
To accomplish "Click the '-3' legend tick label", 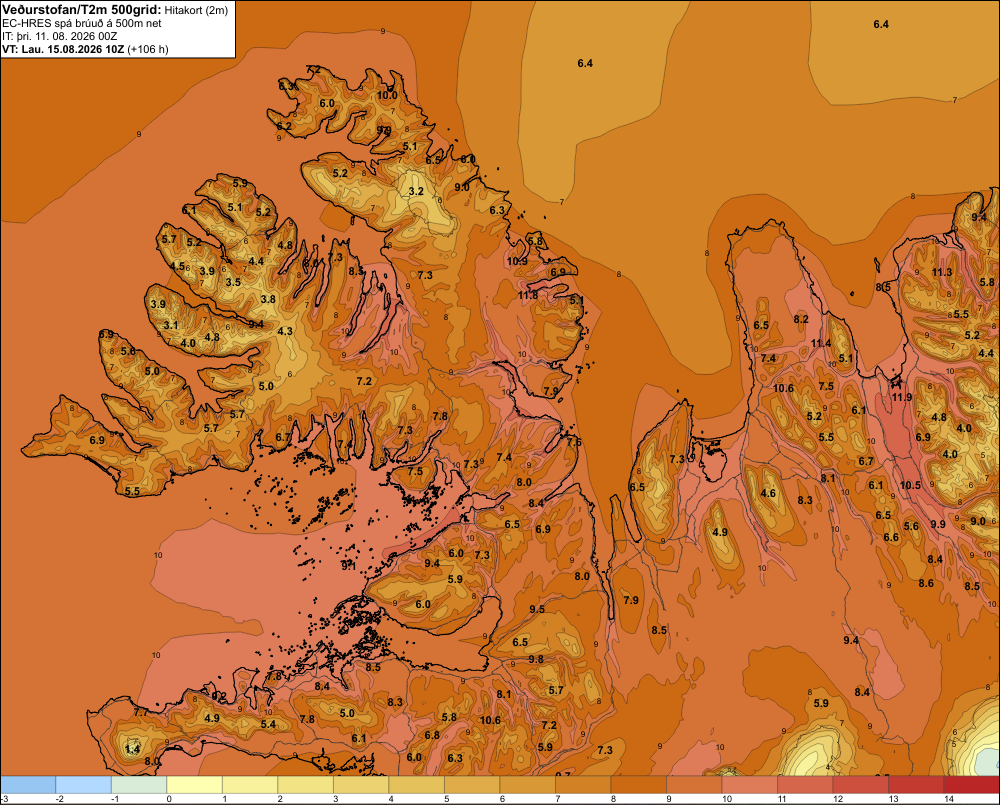I will coord(4,799).
